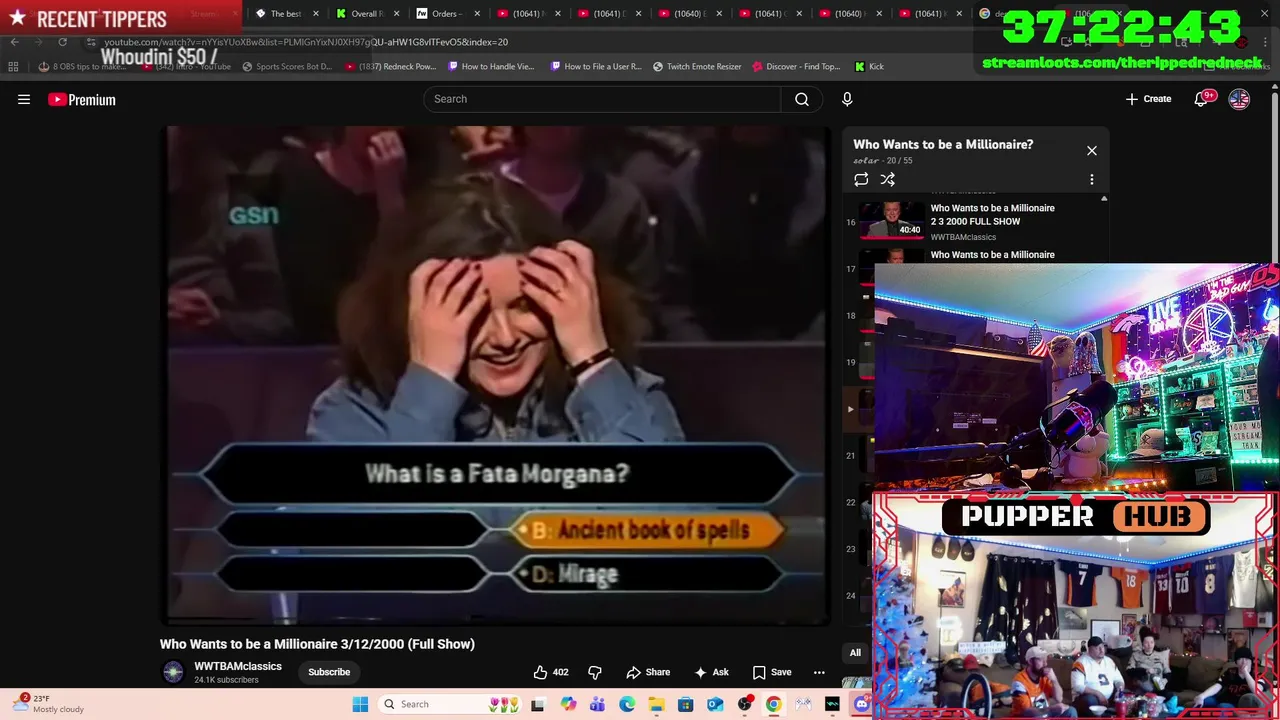The image size is (1280, 720).
Task: Close the Who Wants to be a Millionaire playlist panel
Action: click(x=1091, y=150)
